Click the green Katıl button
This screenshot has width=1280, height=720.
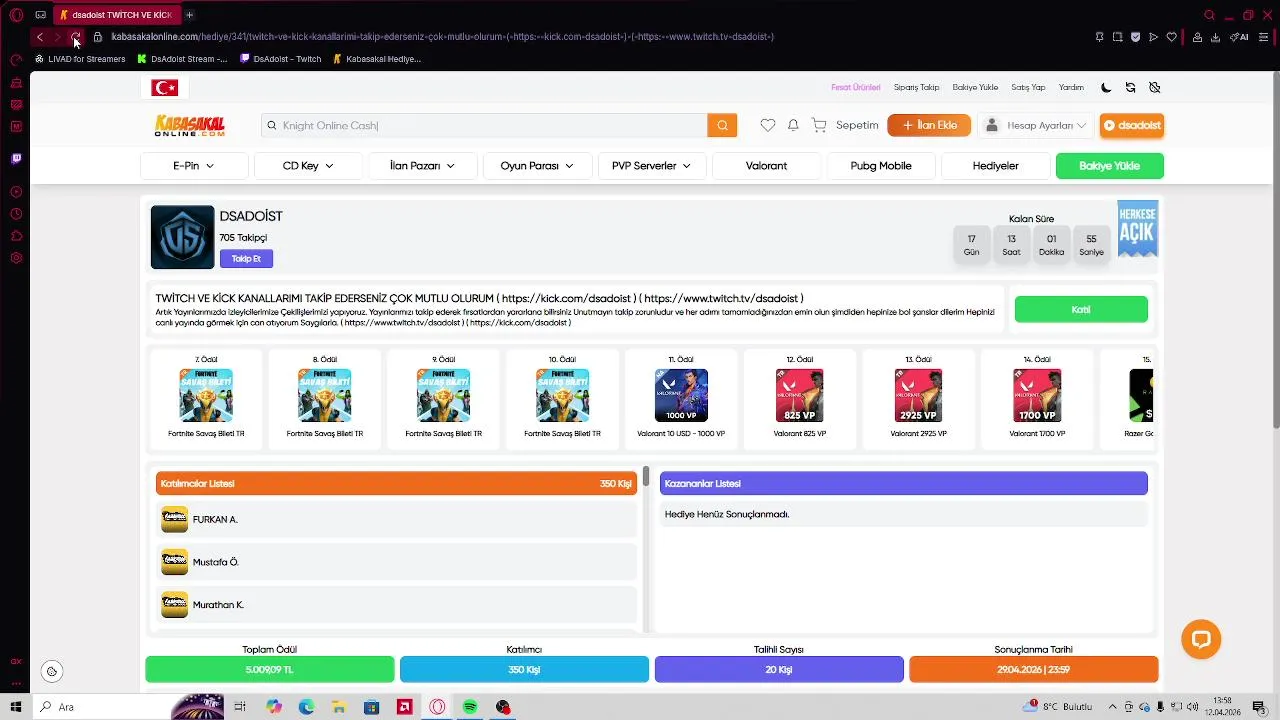tap(1081, 310)
